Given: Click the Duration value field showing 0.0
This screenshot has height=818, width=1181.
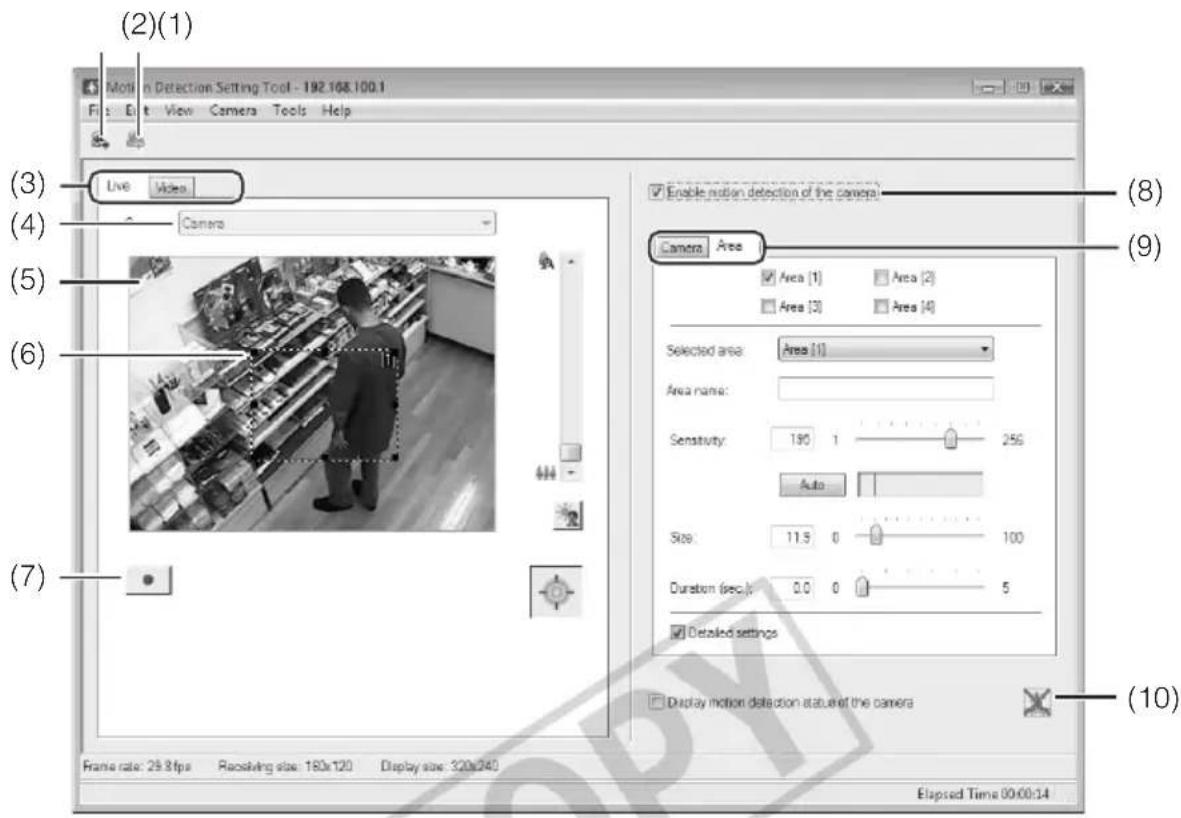Looking at the screenshot, I should pos(793,588).
